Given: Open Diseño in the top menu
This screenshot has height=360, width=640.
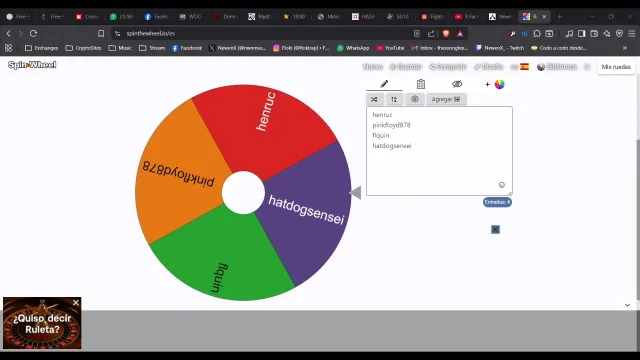Looking at the screenshot, I should (x=489, y=67).
